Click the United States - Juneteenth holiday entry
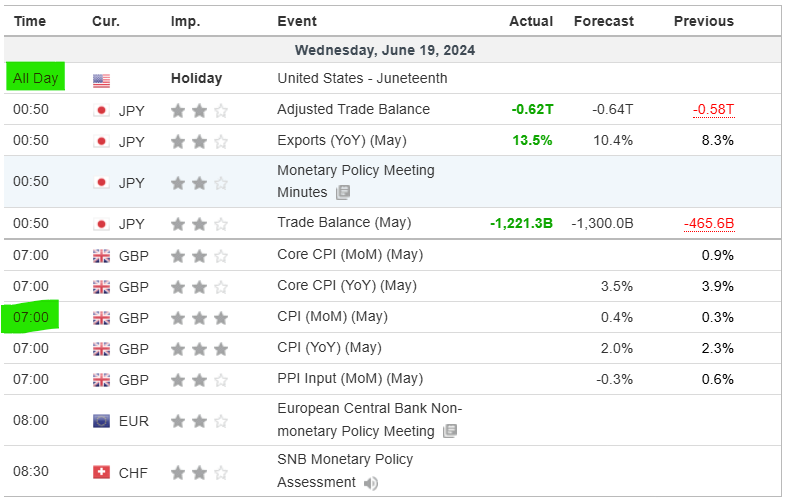789x503 pixels. point(362,79)
